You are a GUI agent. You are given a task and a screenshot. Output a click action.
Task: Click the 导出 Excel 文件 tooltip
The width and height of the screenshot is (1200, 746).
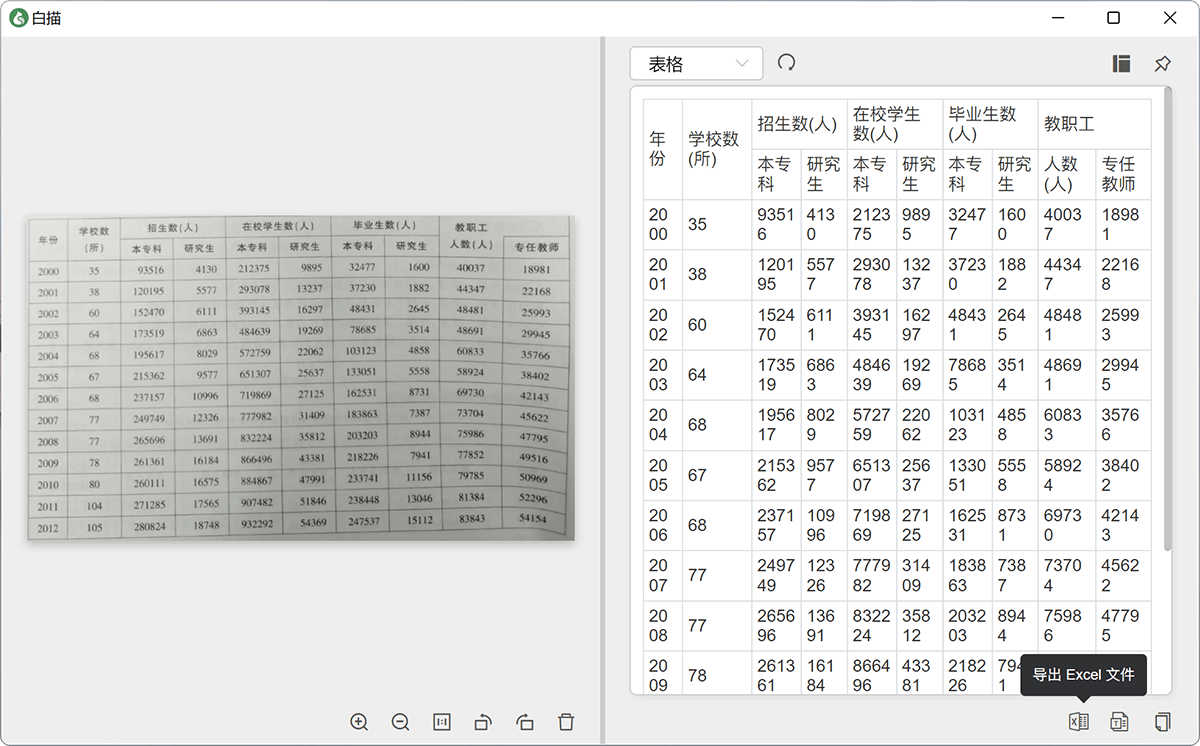coord(1083,675)
